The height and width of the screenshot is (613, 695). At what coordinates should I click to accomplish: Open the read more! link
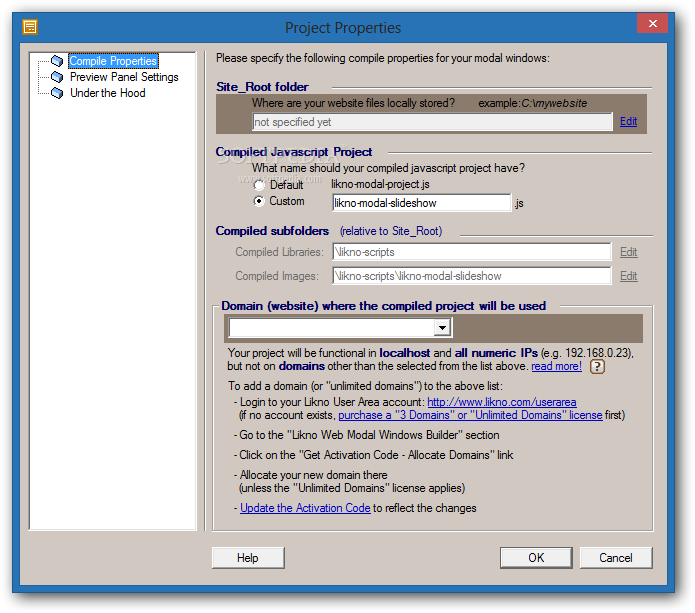[556, 366]
